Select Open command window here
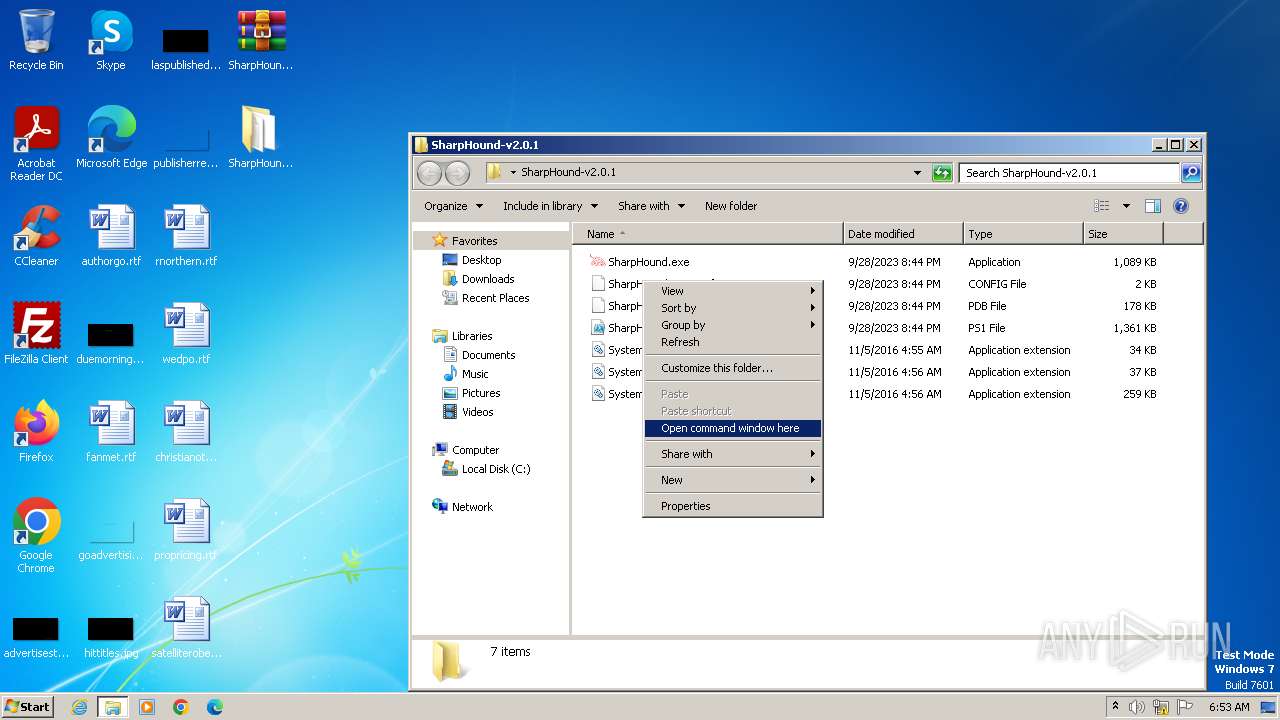1280x720 pixels. click(732, 428)
